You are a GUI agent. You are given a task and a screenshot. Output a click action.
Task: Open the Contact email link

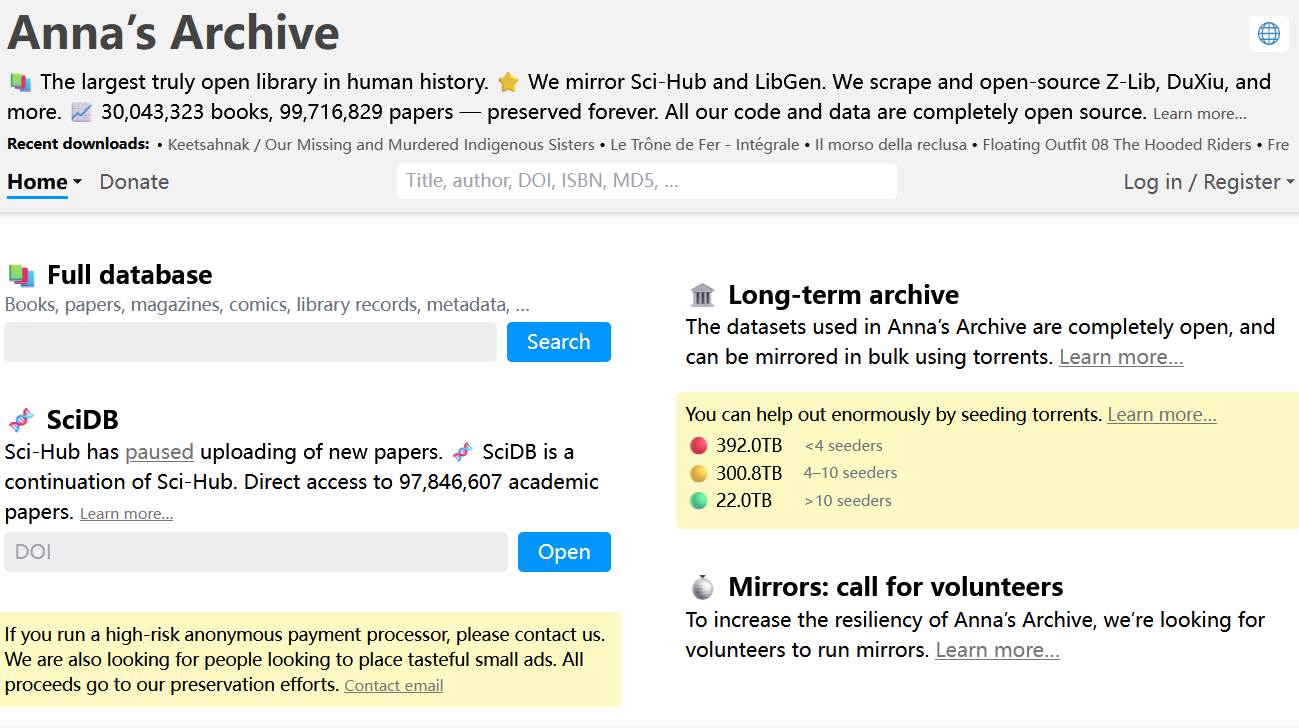tap(393, 686)
